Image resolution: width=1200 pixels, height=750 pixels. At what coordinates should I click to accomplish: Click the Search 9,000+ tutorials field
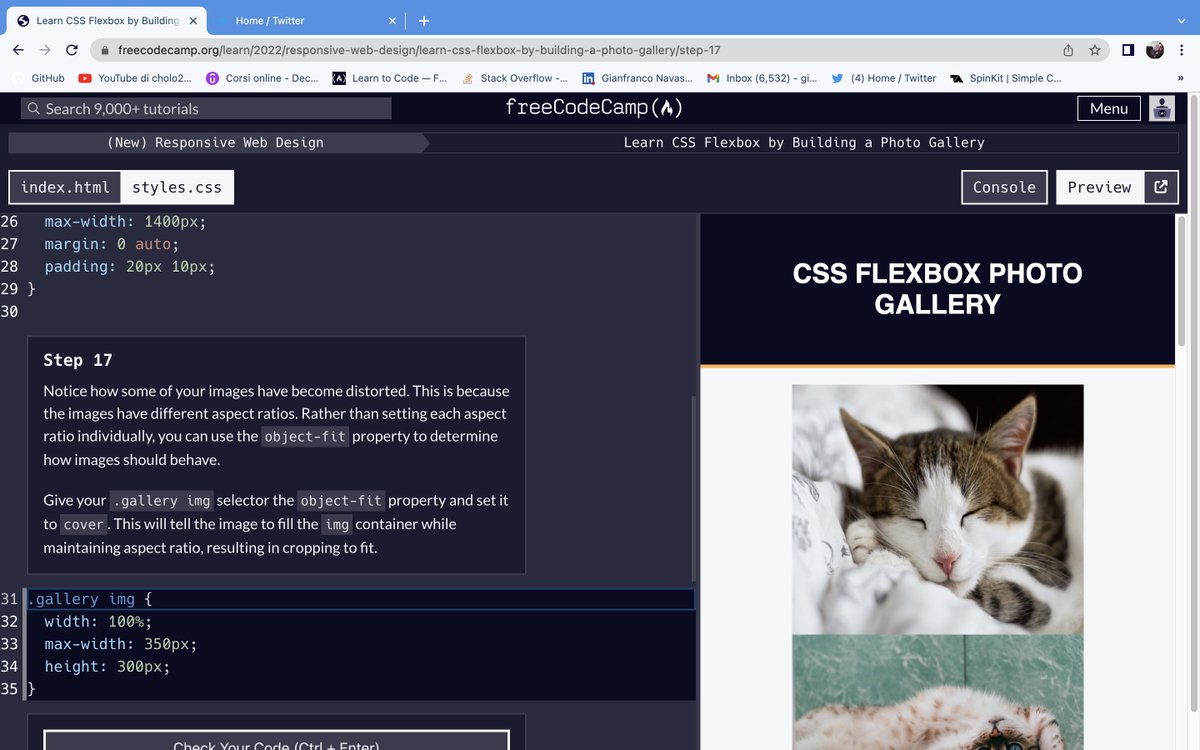tap(207, 108)
